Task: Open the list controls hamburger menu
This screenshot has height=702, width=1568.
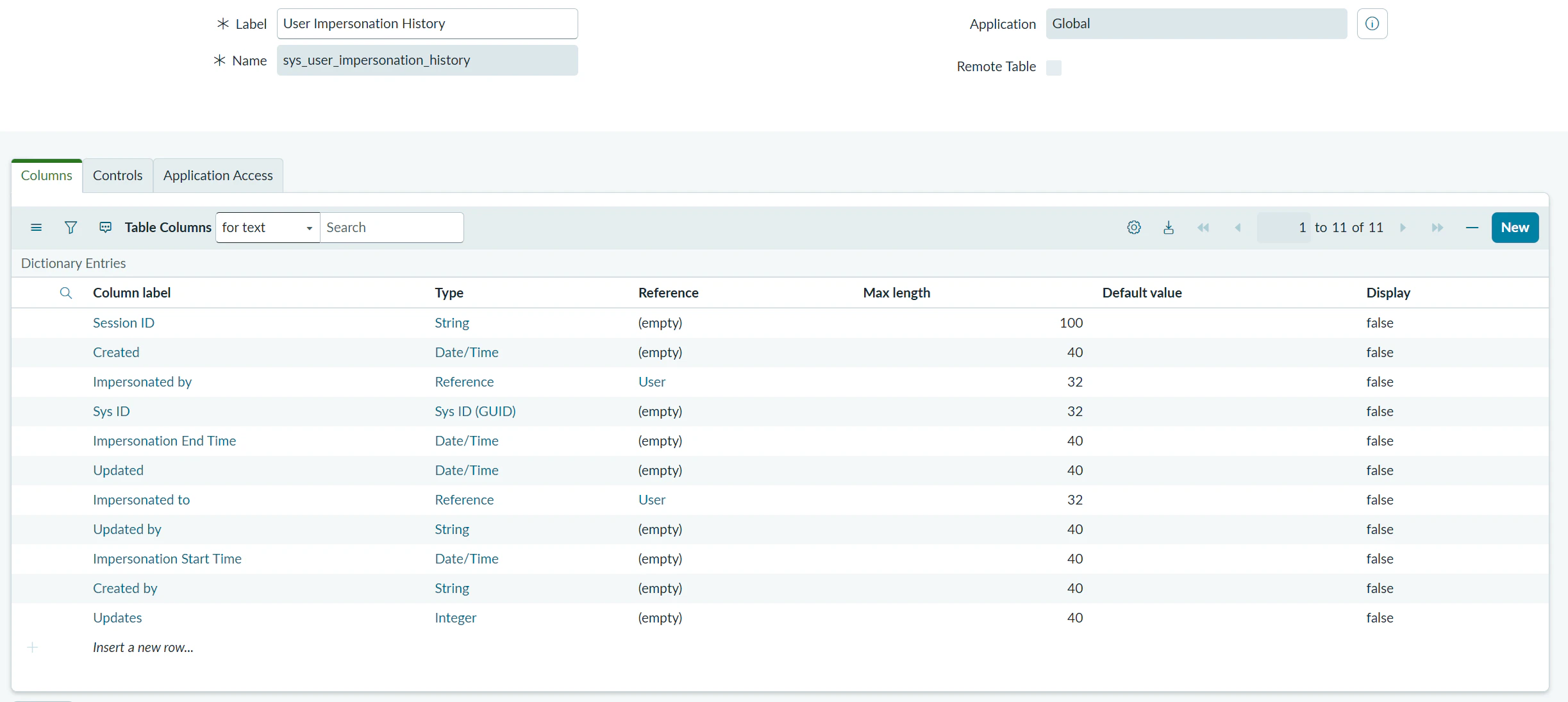Action: (36, 228)
